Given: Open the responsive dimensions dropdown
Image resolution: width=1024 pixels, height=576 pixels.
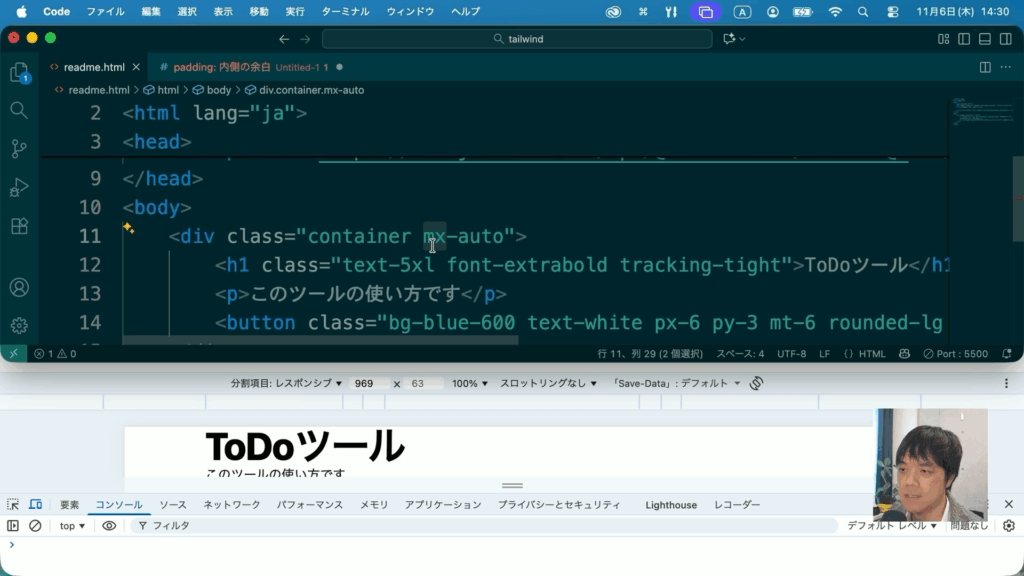Looking at the screenshot, I should 286,383.
